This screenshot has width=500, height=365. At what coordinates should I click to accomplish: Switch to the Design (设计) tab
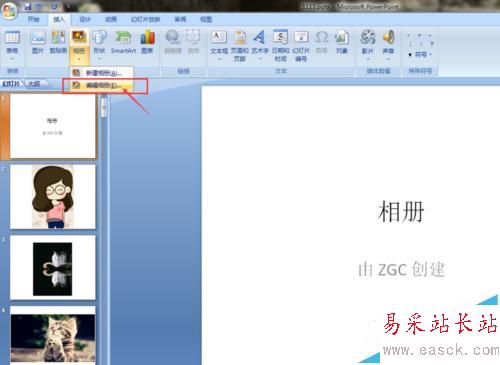click(85, 19)
